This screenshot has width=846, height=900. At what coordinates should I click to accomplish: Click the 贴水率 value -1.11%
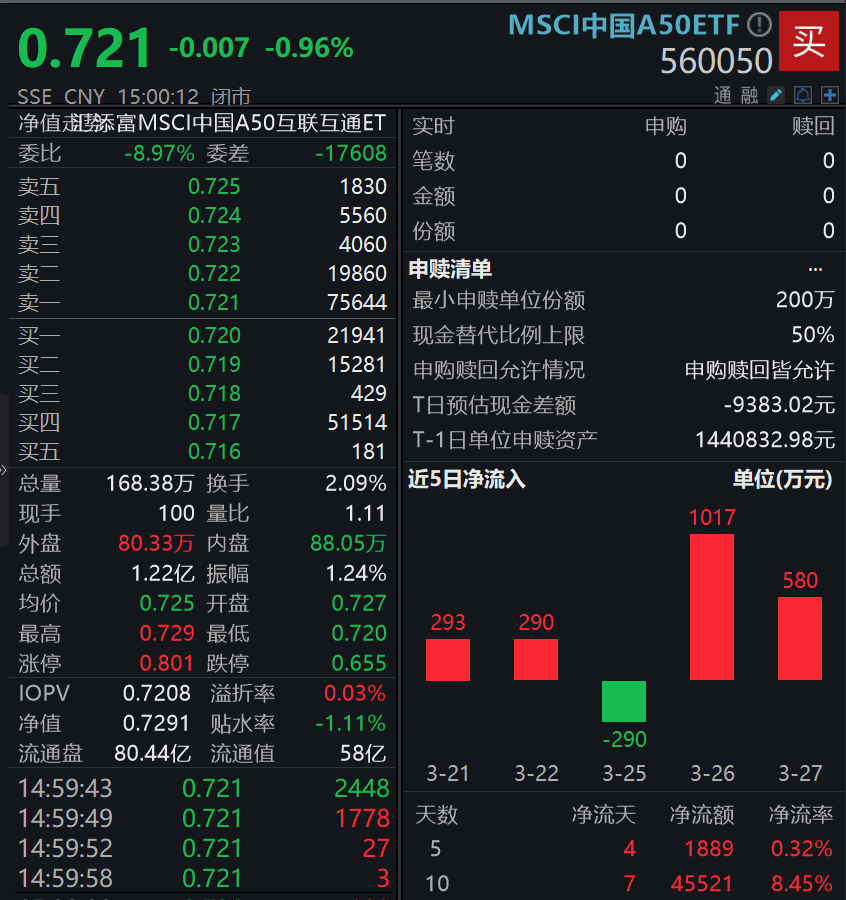click(x=351, y=723)
